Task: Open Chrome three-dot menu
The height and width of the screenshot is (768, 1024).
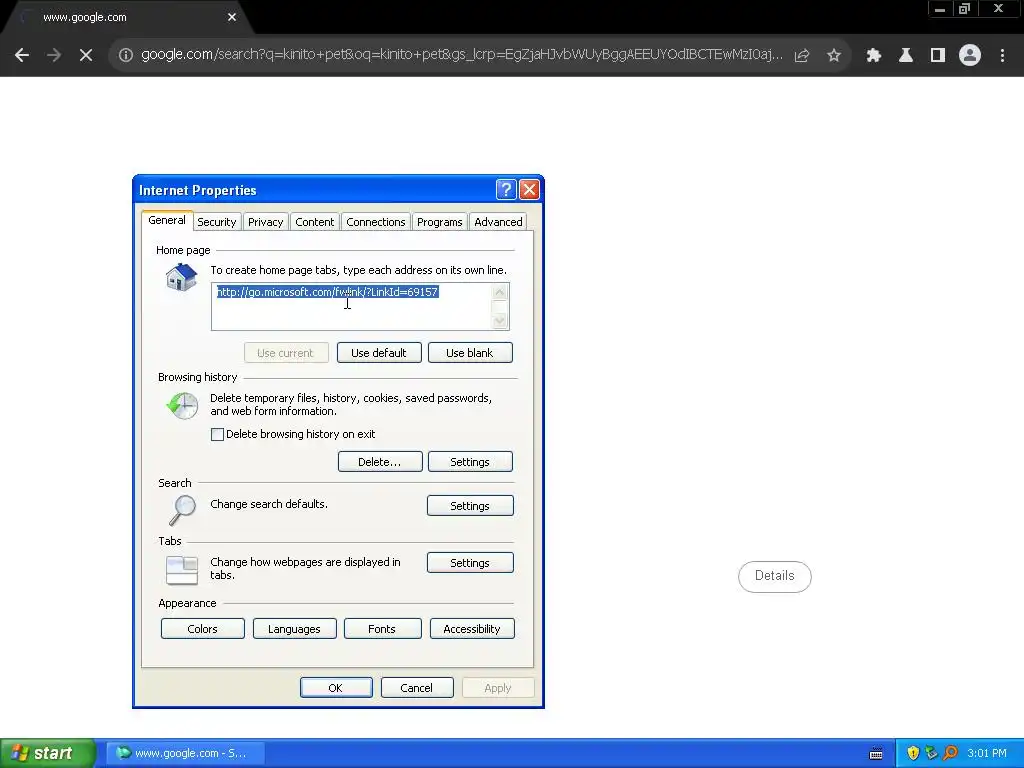Action: coord(1002,56)
